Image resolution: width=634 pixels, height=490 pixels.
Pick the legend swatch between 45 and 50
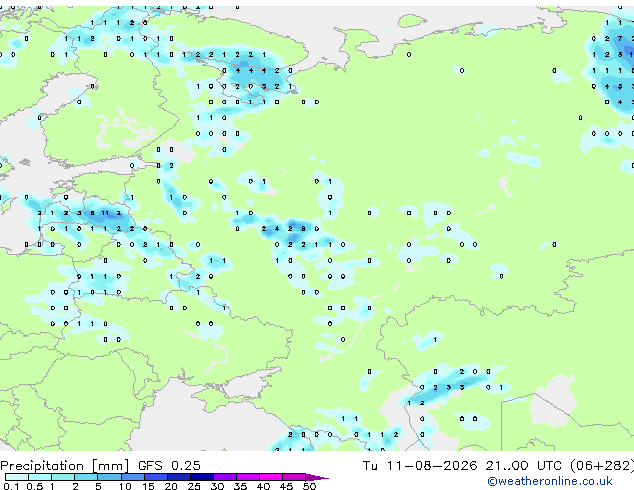[294, 477]
